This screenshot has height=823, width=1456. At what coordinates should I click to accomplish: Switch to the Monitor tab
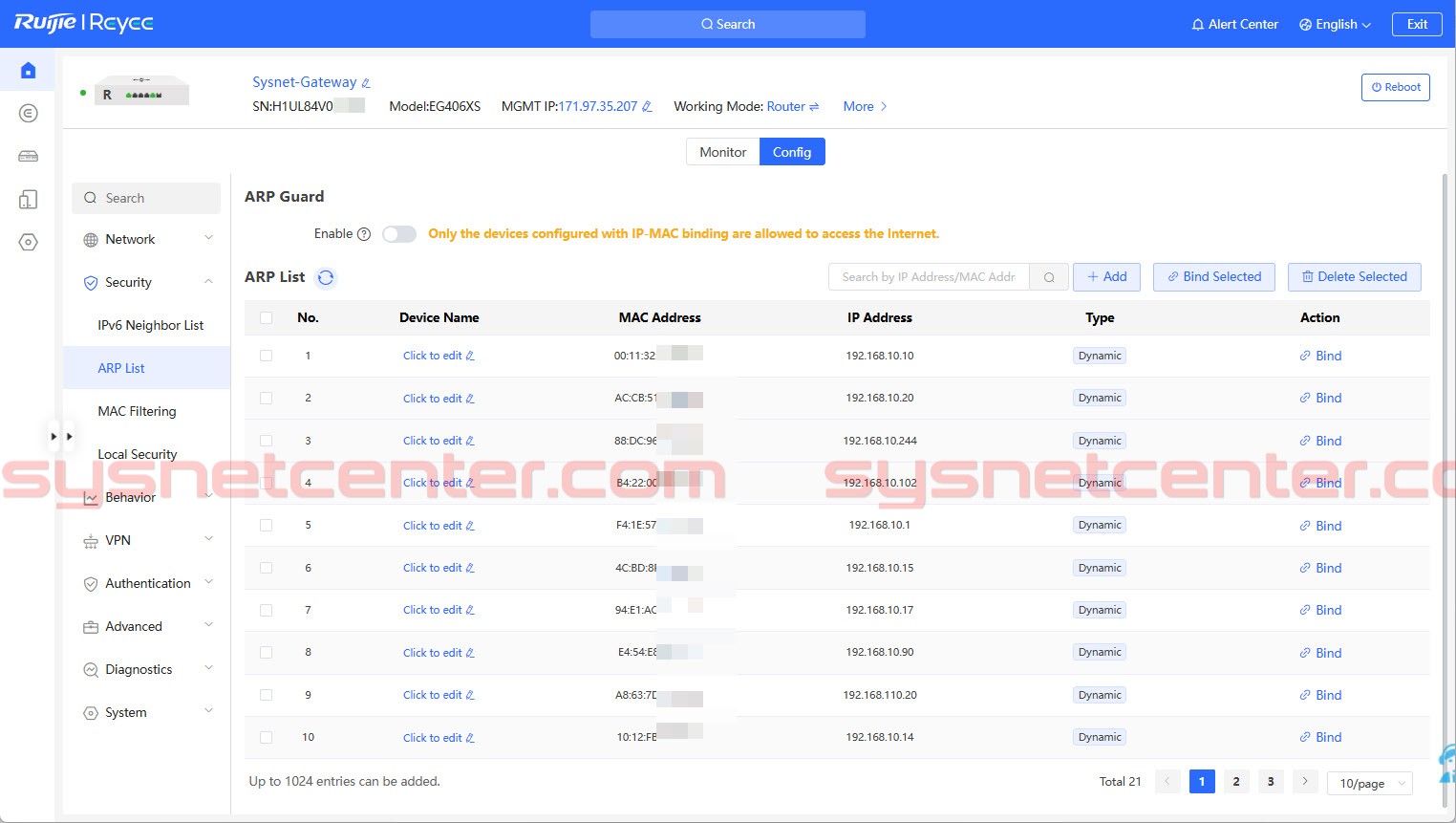click(x=722, y=152)
